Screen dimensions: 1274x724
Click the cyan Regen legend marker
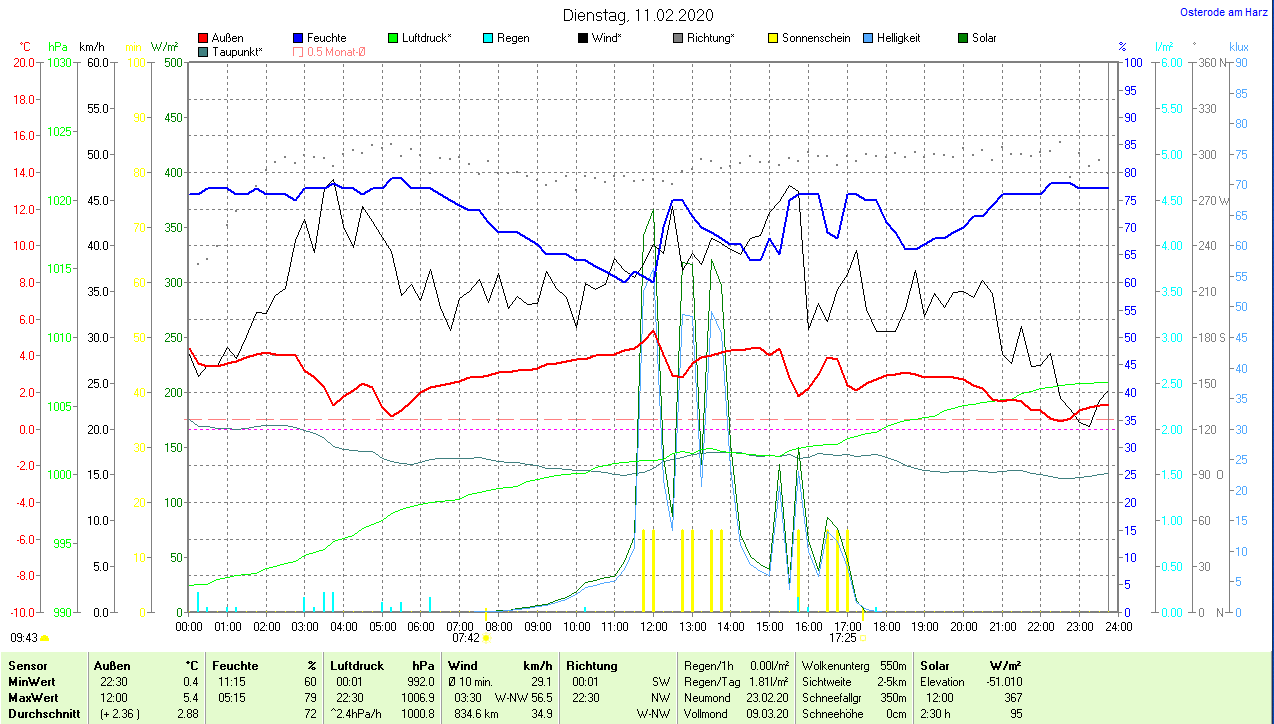pyautogui.click(x=488, y=38)
